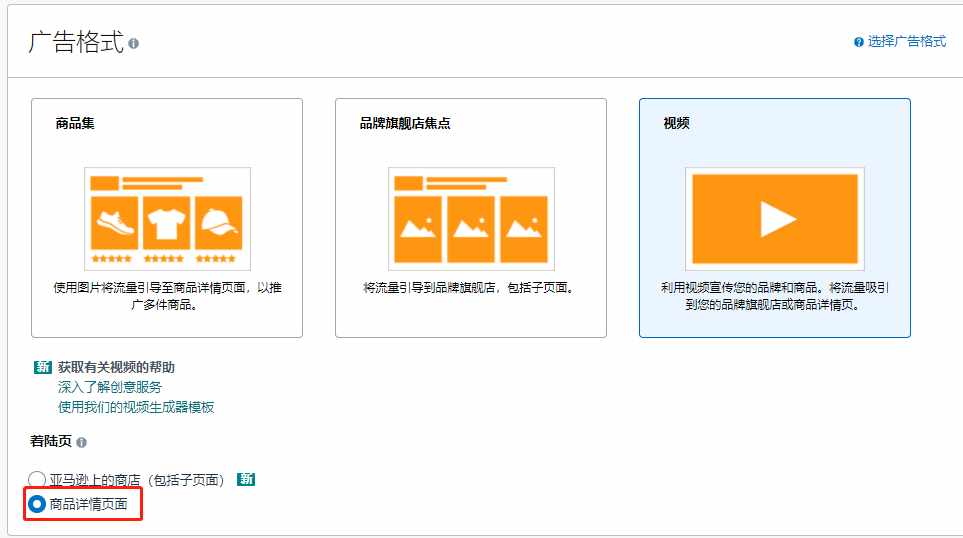Click 获取有关视频的帮助 text
Viewport: 963px width, 538px height.
point(116,367)
